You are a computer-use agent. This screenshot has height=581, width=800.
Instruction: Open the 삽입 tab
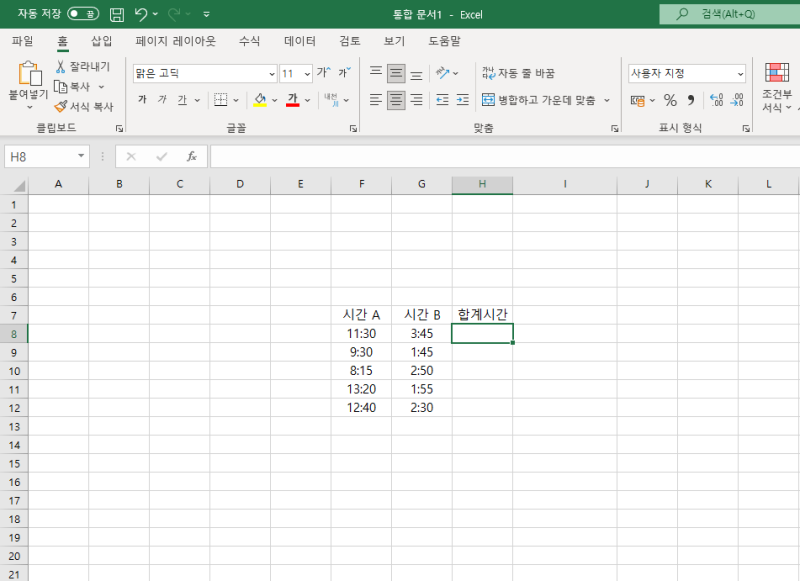102,41
